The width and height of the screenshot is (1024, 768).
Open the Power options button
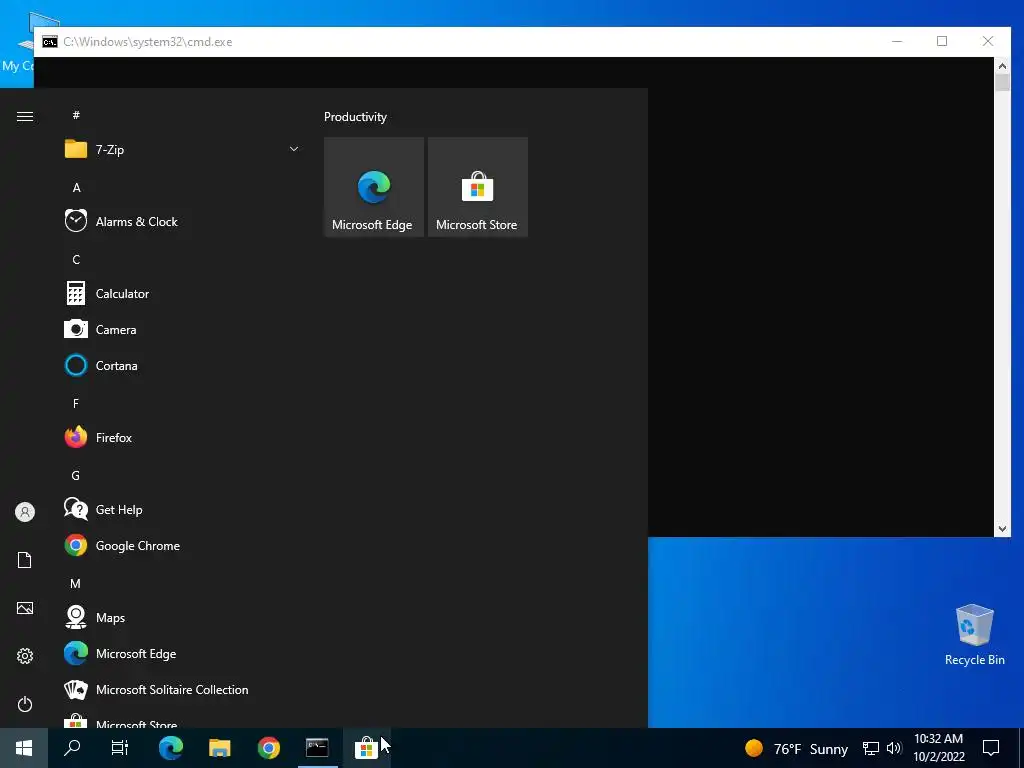[25, 704]
